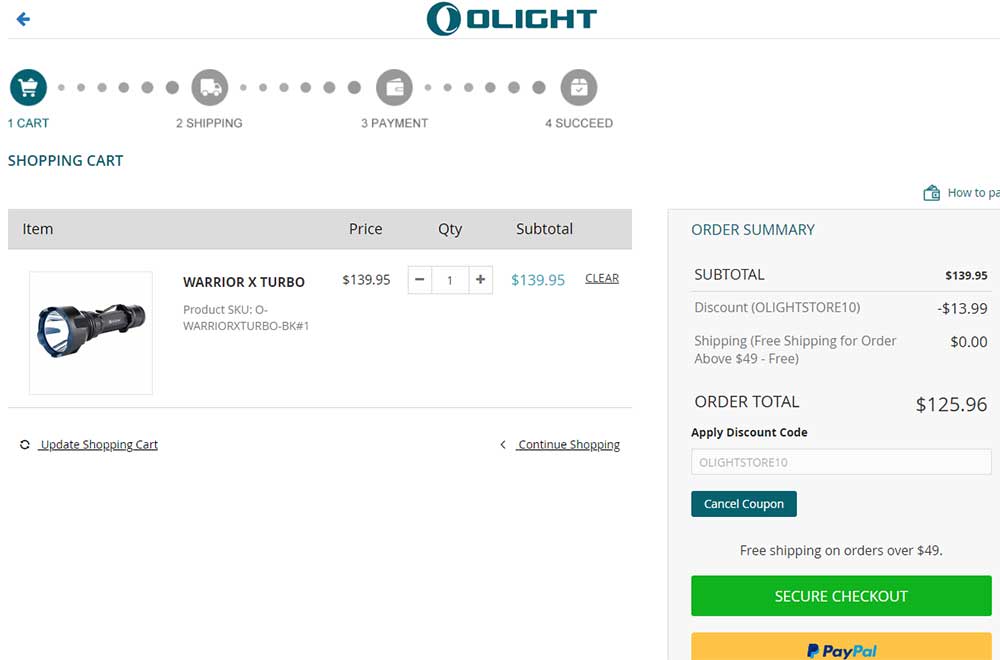Click the Update Shopping Cart link
This screenshot has height=660, width=1000.
(99, 445)
